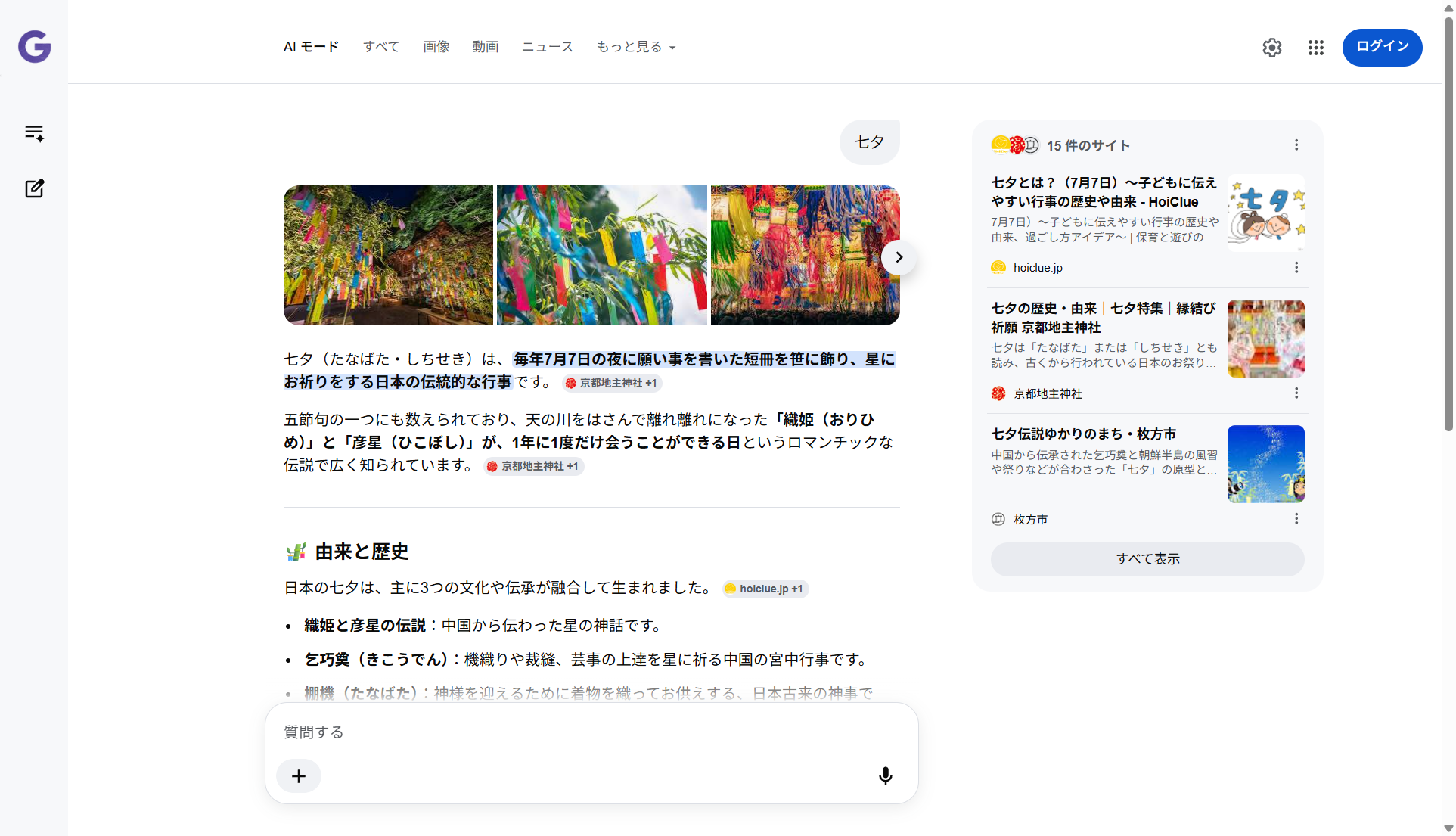Click the 15 件のサイト label
Viewport: 1456px width, 836px height.
[x=1088, y=146]
